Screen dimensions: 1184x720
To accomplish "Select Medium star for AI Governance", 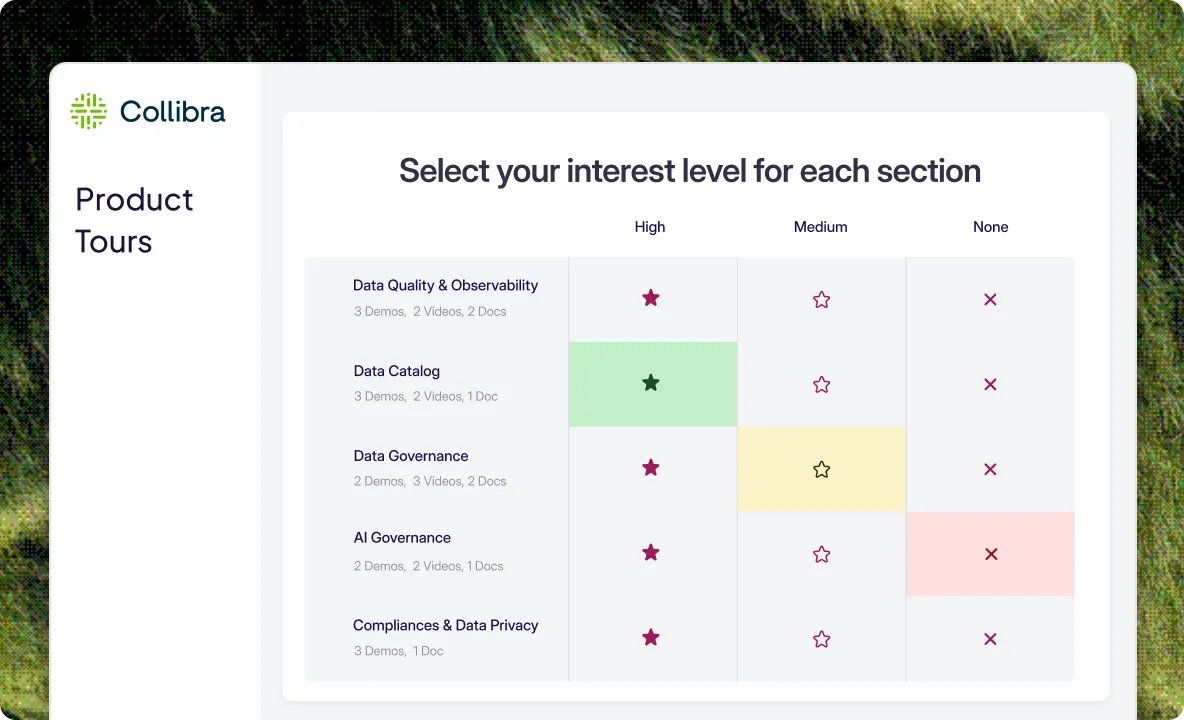I will pos(822,554).
